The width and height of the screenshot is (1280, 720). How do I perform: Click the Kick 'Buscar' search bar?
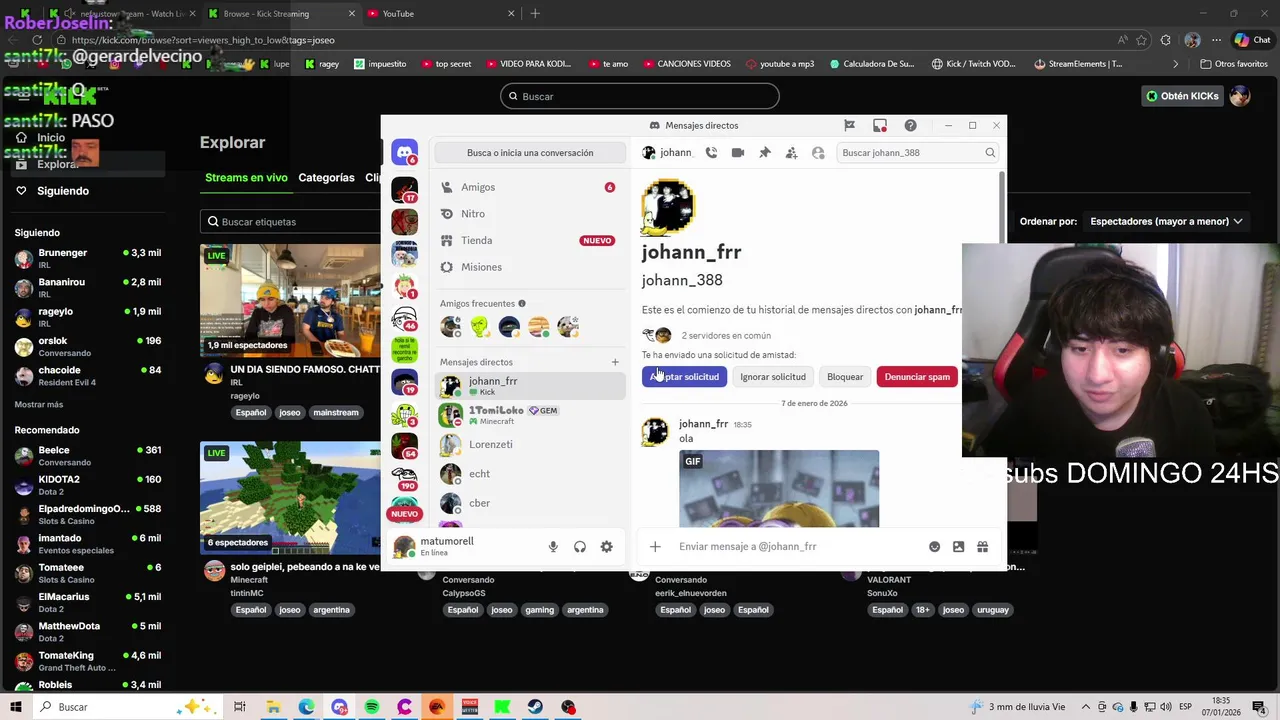click(x=640, y=96)
